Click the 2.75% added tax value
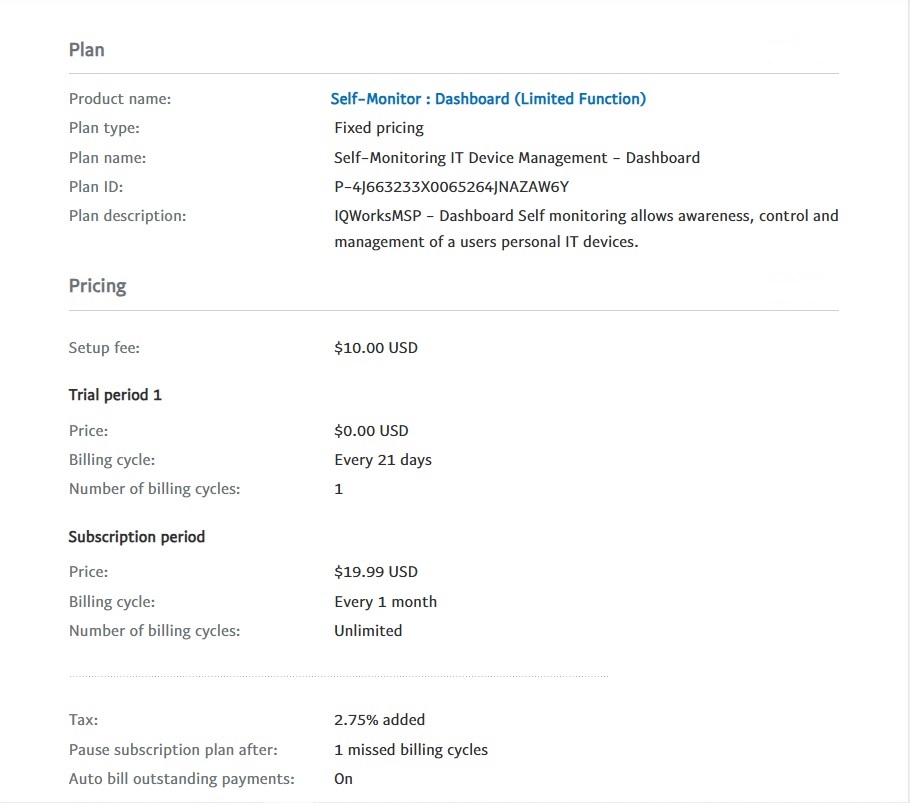Screen dimensions: 910x803 [x=380, y=719]
